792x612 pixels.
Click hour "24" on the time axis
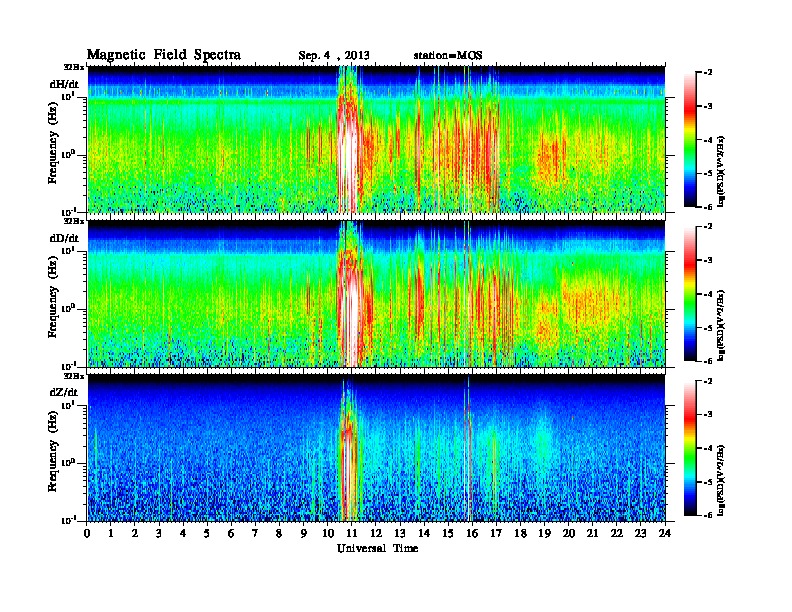click(665, 533)
